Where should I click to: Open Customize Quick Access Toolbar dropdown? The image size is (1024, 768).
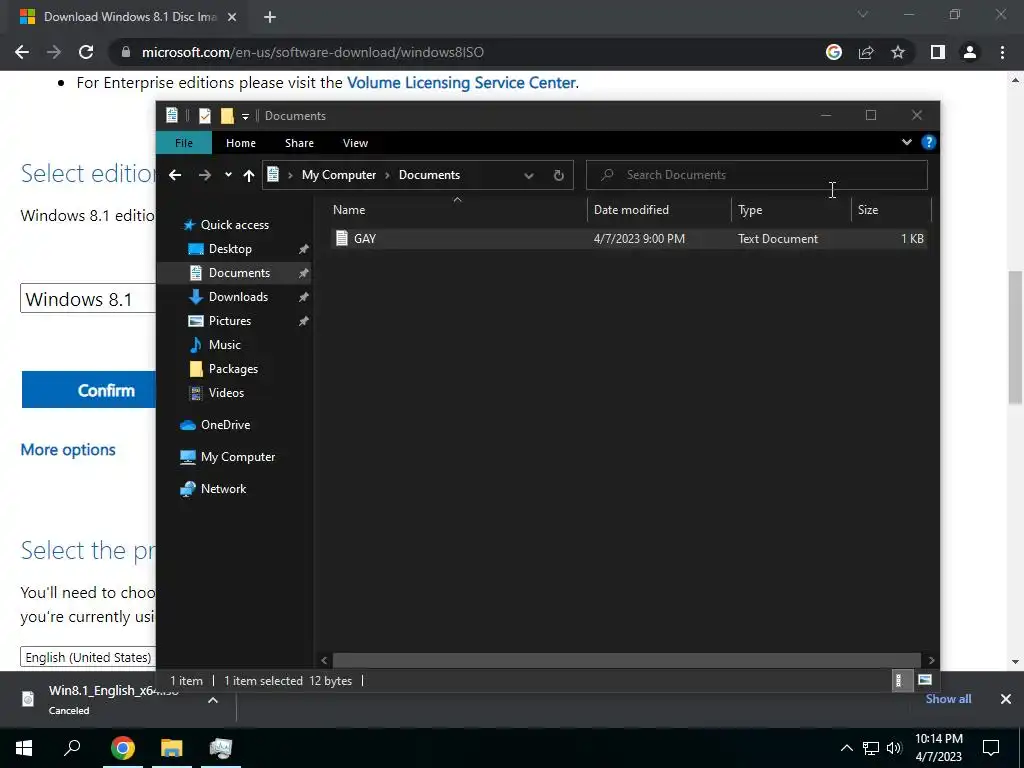tap(246, 116)
